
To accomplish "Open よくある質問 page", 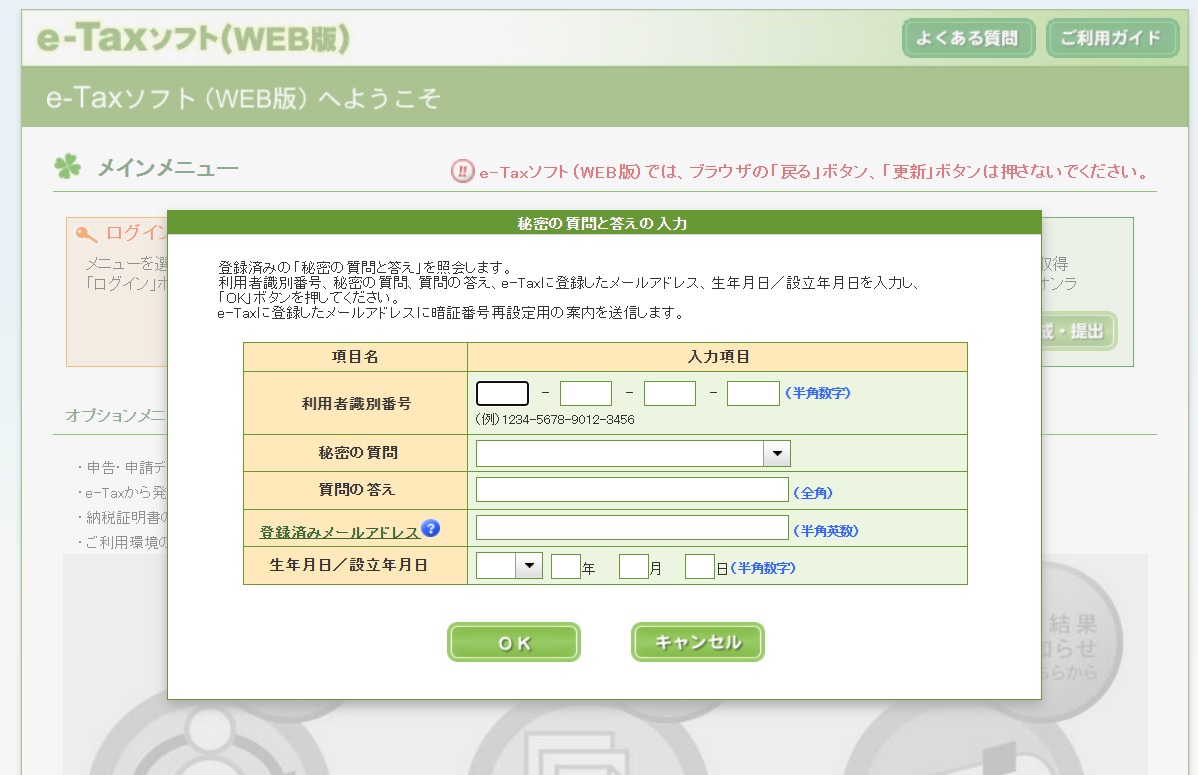I will (x=968, y=37).
